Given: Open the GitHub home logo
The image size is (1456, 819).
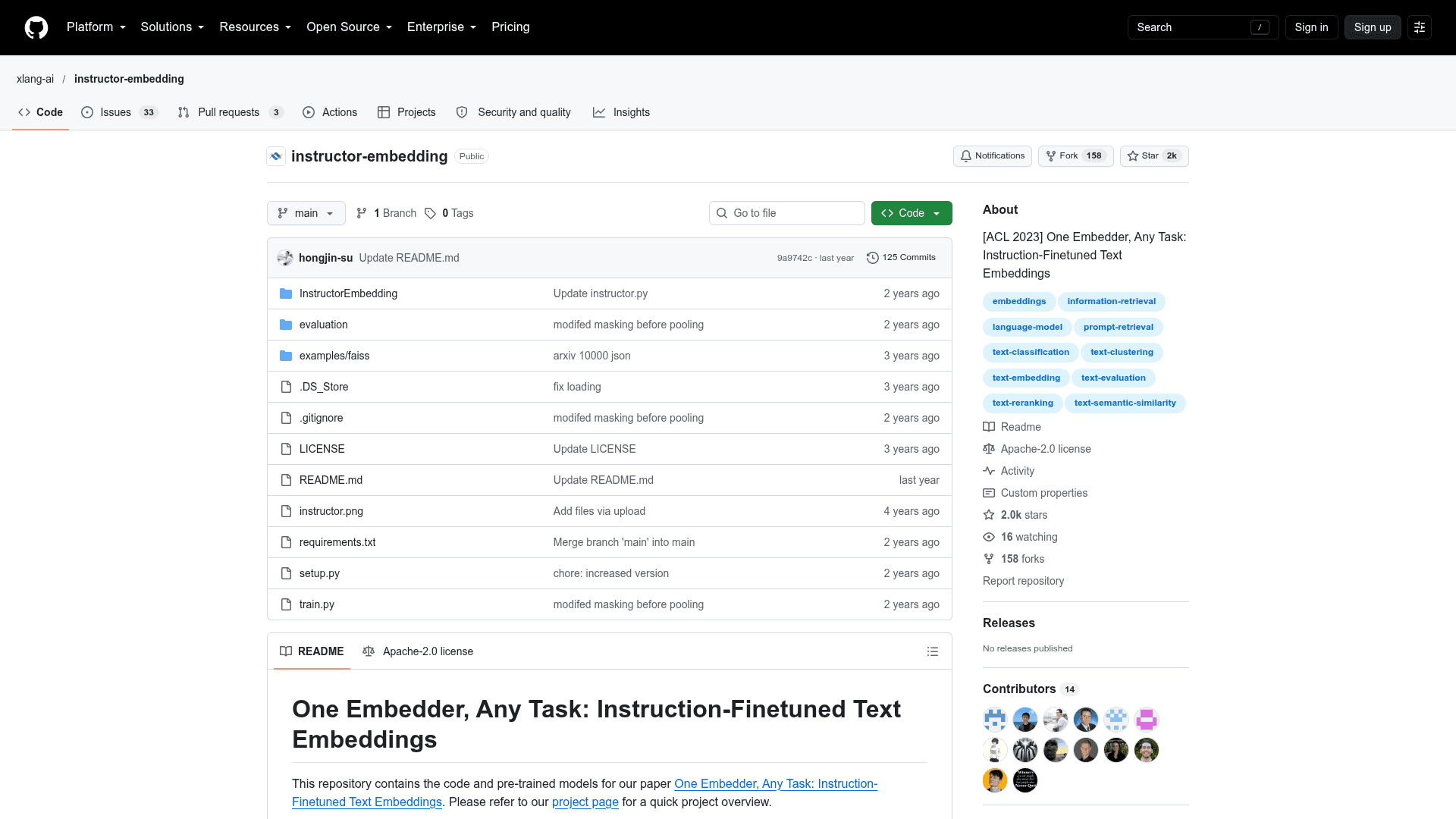Looking at the screenshot, I should click(x=36, y=27).
